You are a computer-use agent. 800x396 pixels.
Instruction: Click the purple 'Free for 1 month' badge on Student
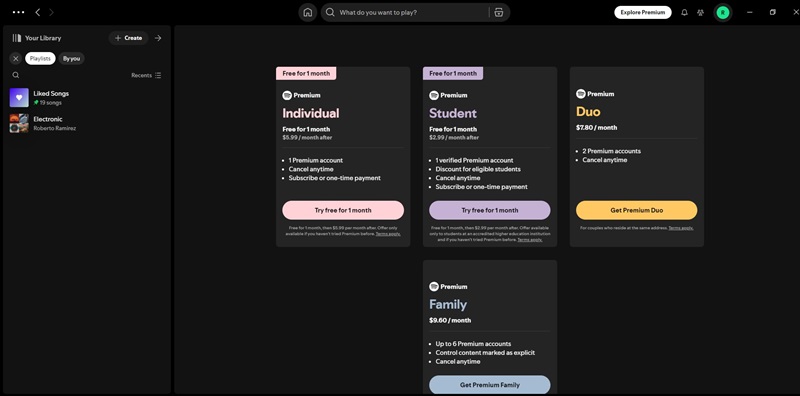point(453,73)
